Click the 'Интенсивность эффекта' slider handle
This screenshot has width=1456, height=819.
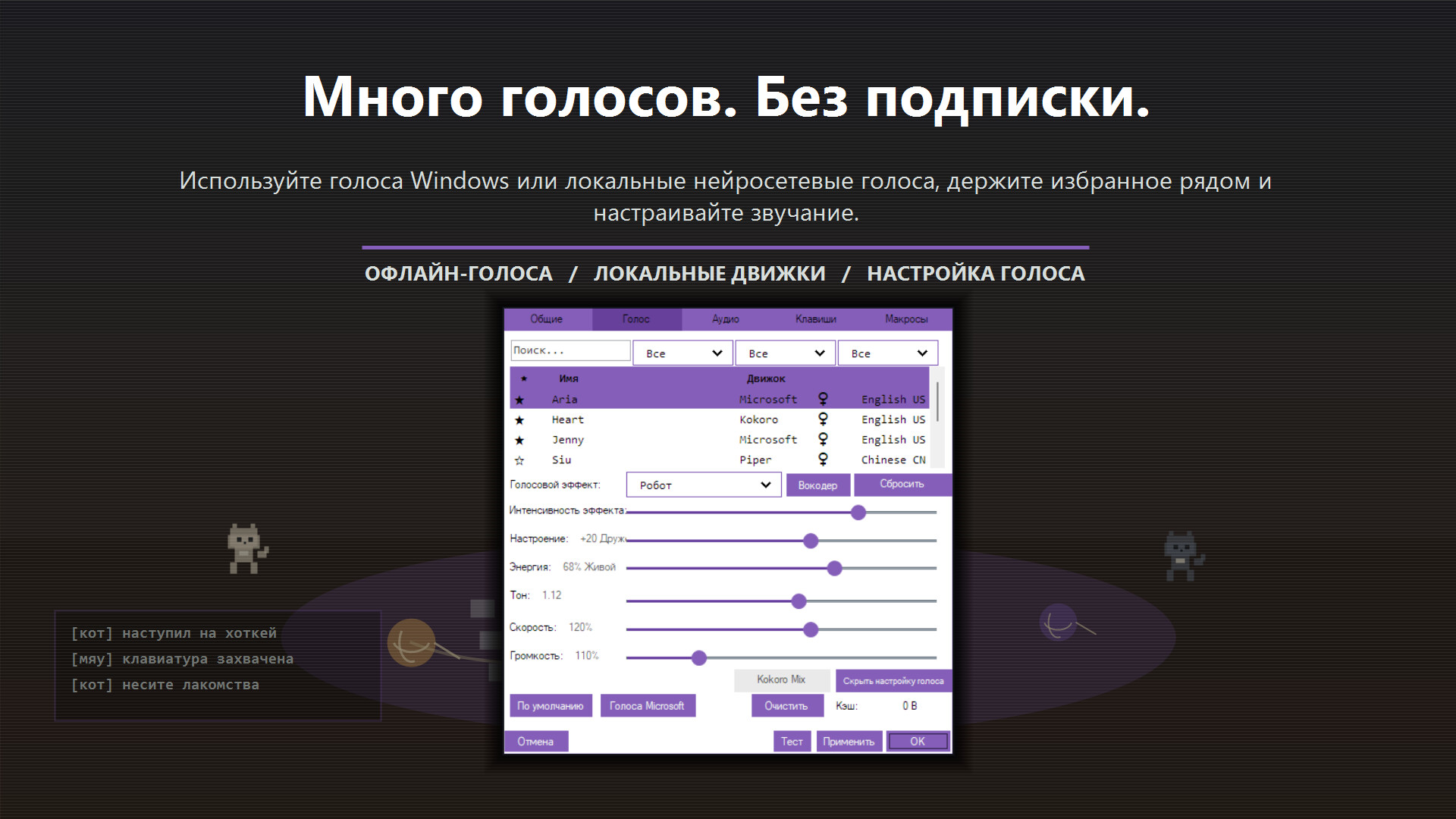click(858, 513)
